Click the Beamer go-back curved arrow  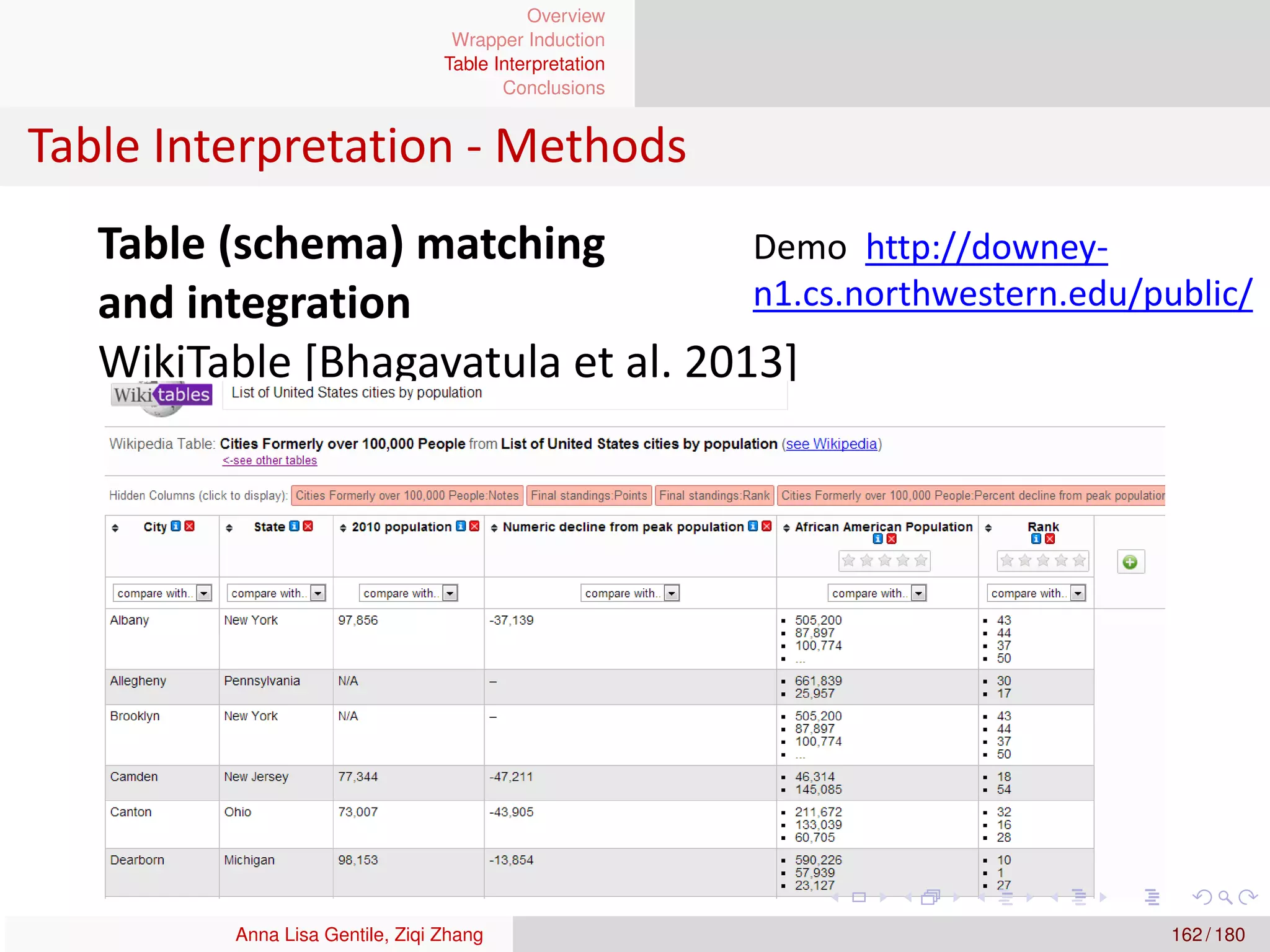(1202, 897)
